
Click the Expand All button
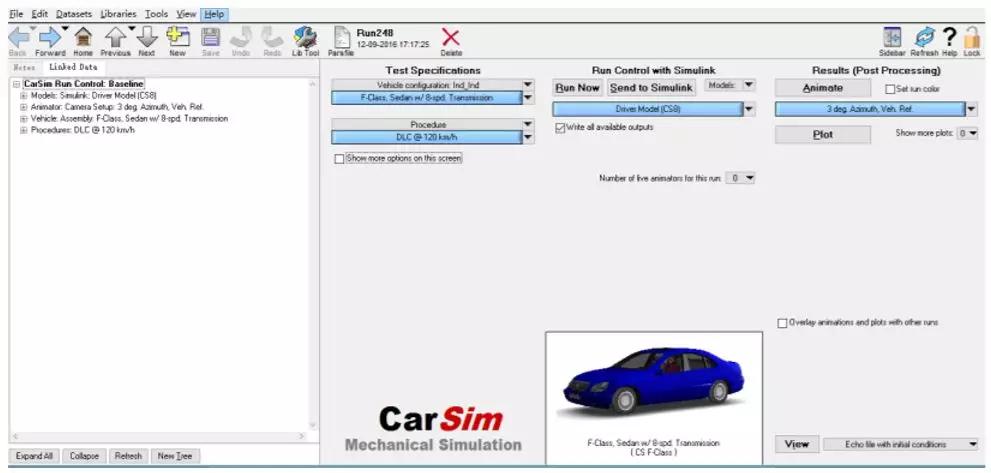coord(35,456)
